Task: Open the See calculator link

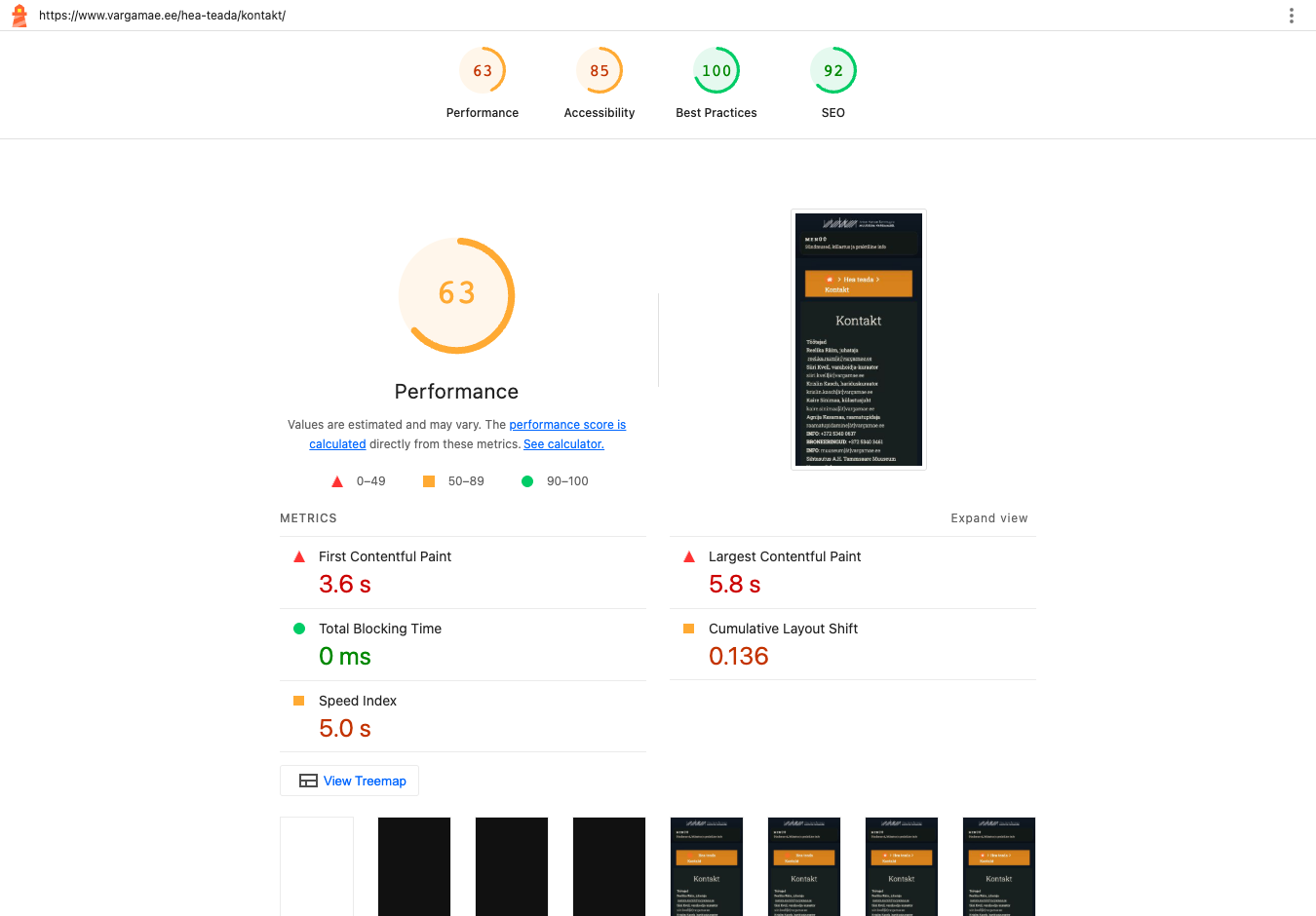Action: [x=563, y=444]
